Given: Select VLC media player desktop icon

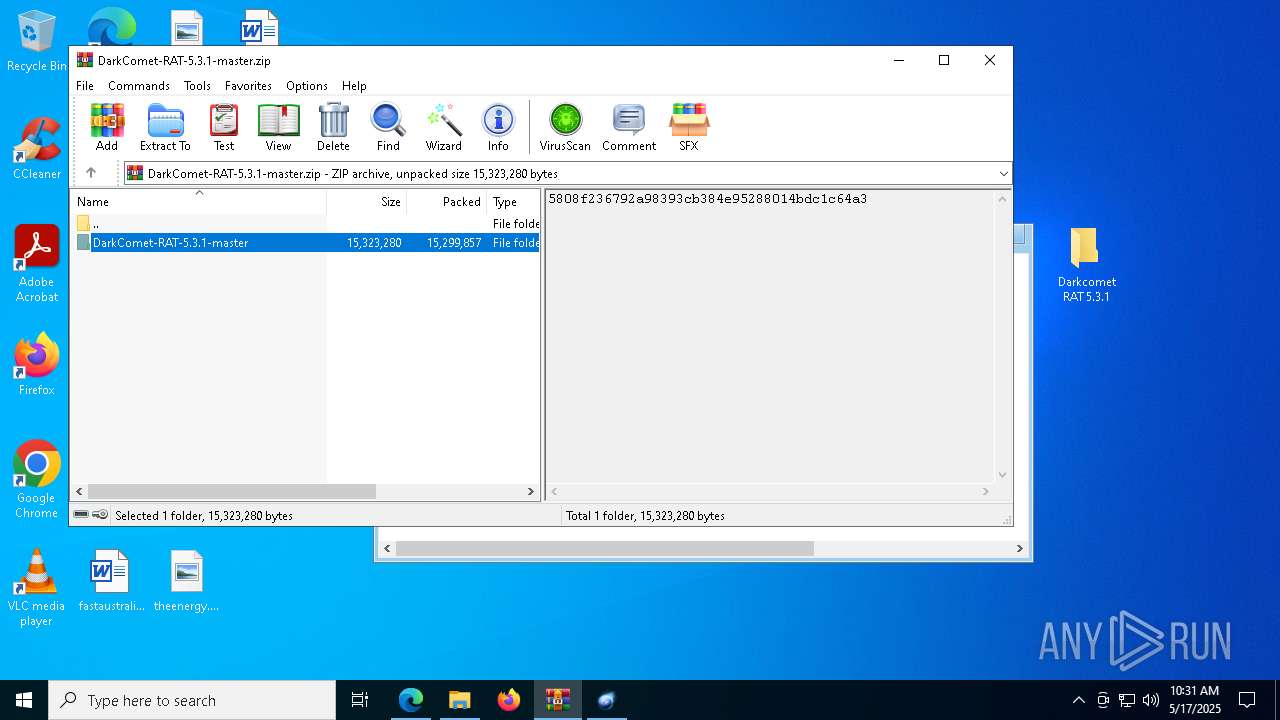Looking at the screenshot, I should (37, 588).
